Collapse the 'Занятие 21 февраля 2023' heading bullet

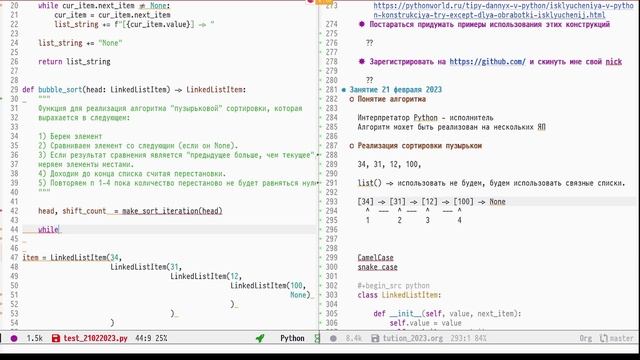point(344,90)
